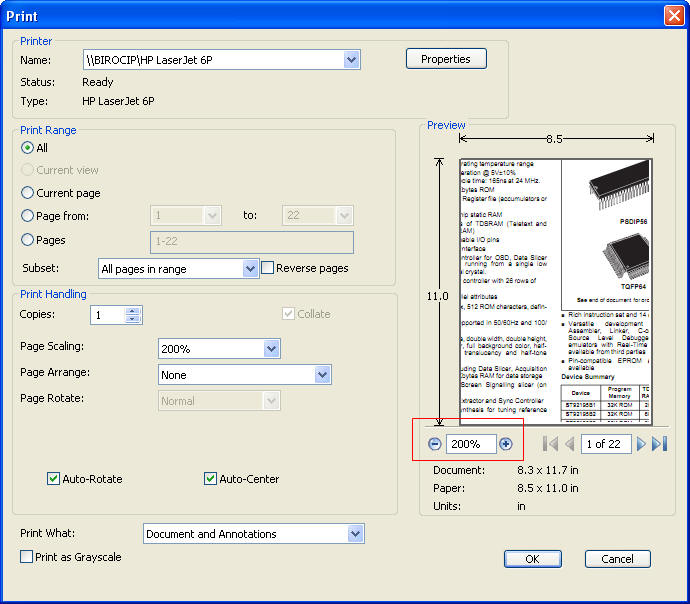Jump to last page in preview

coord(659,444)
